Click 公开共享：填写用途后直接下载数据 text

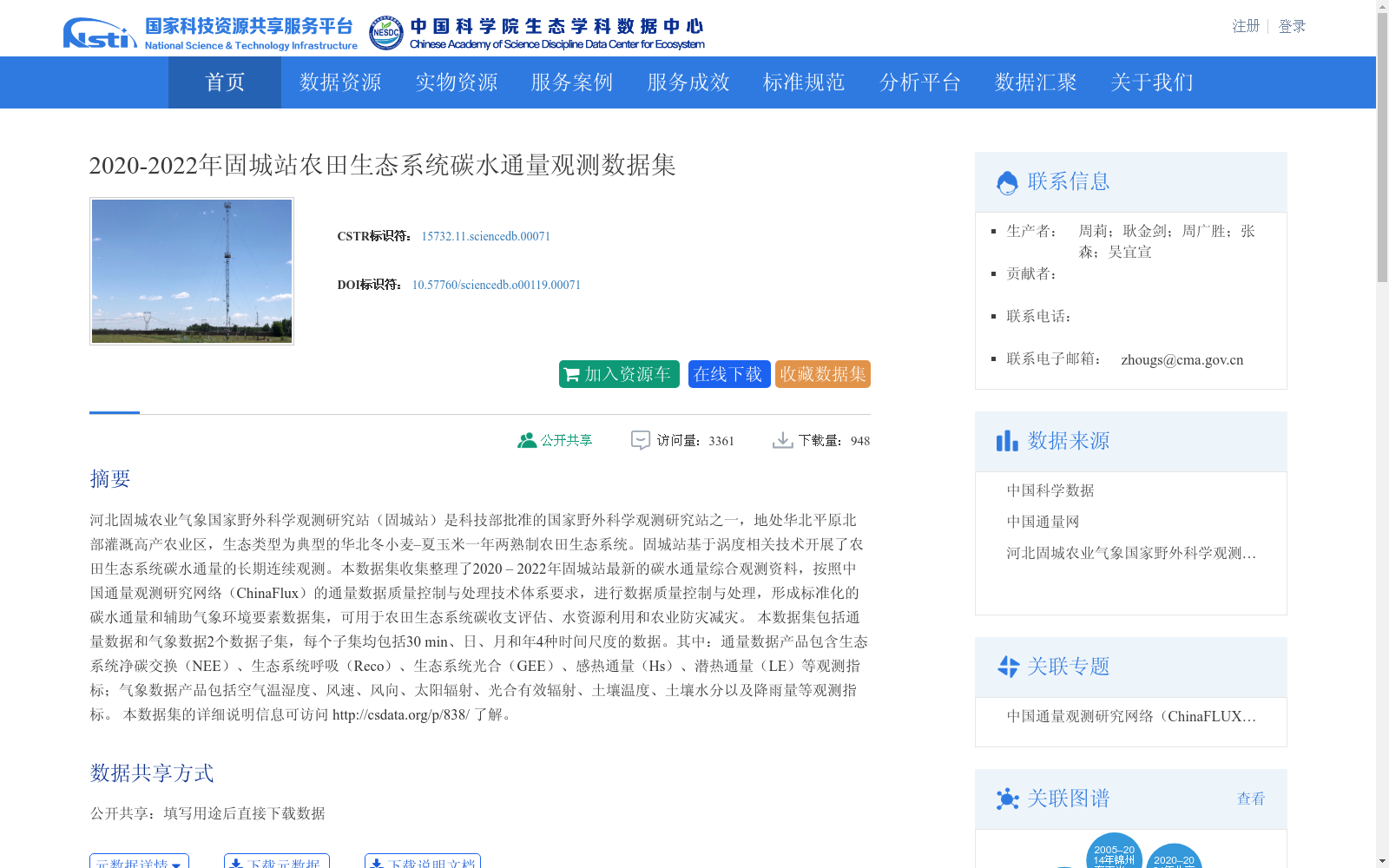click(207, 813)
